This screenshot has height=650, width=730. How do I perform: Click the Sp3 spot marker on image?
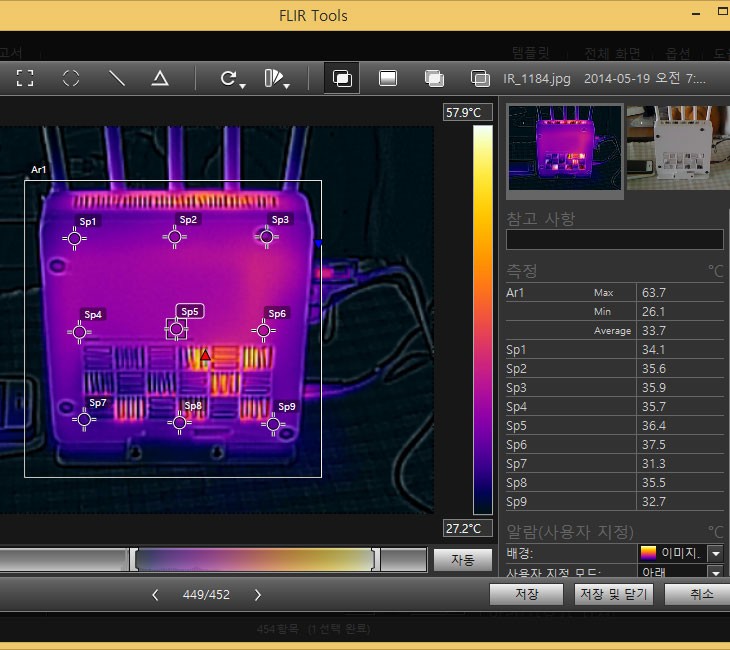coord(266,237)
